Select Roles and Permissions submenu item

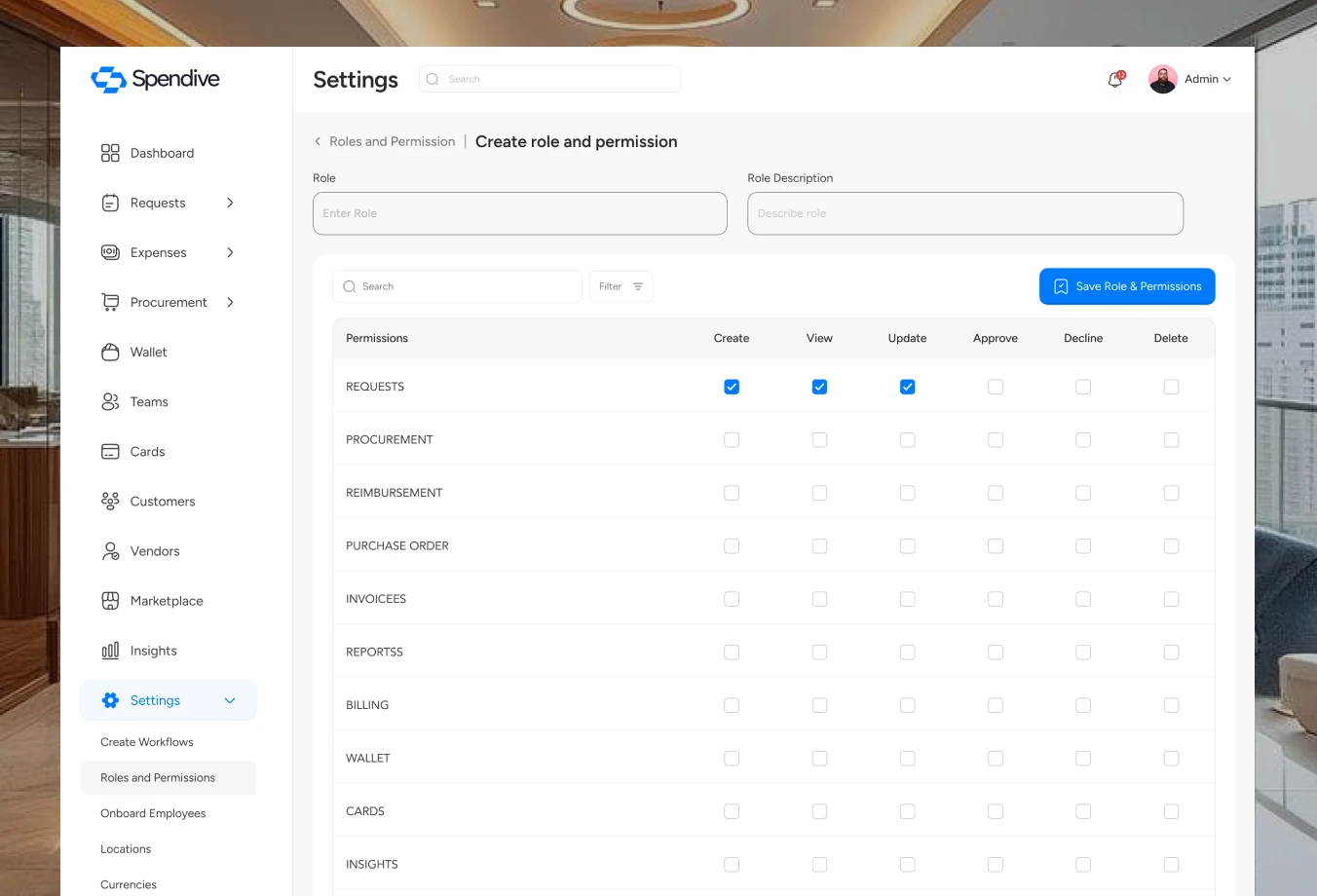[x=169, y=777]
